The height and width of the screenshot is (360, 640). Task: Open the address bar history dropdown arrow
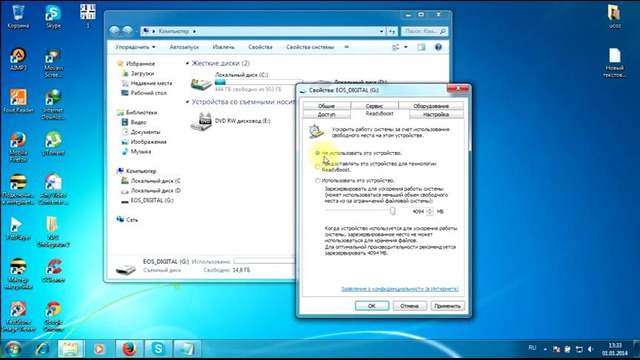[381, 31]
